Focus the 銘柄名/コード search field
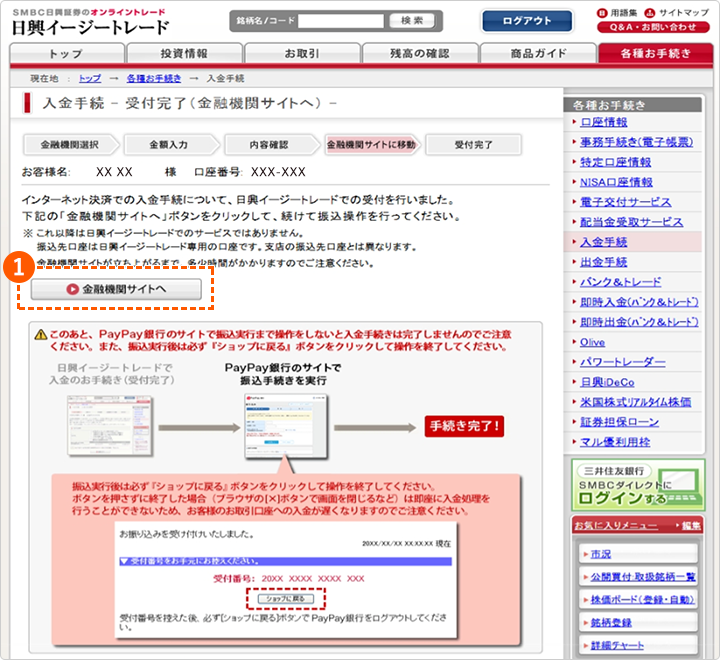This screenshot has height=660, width=720. [x=341, y=21]
